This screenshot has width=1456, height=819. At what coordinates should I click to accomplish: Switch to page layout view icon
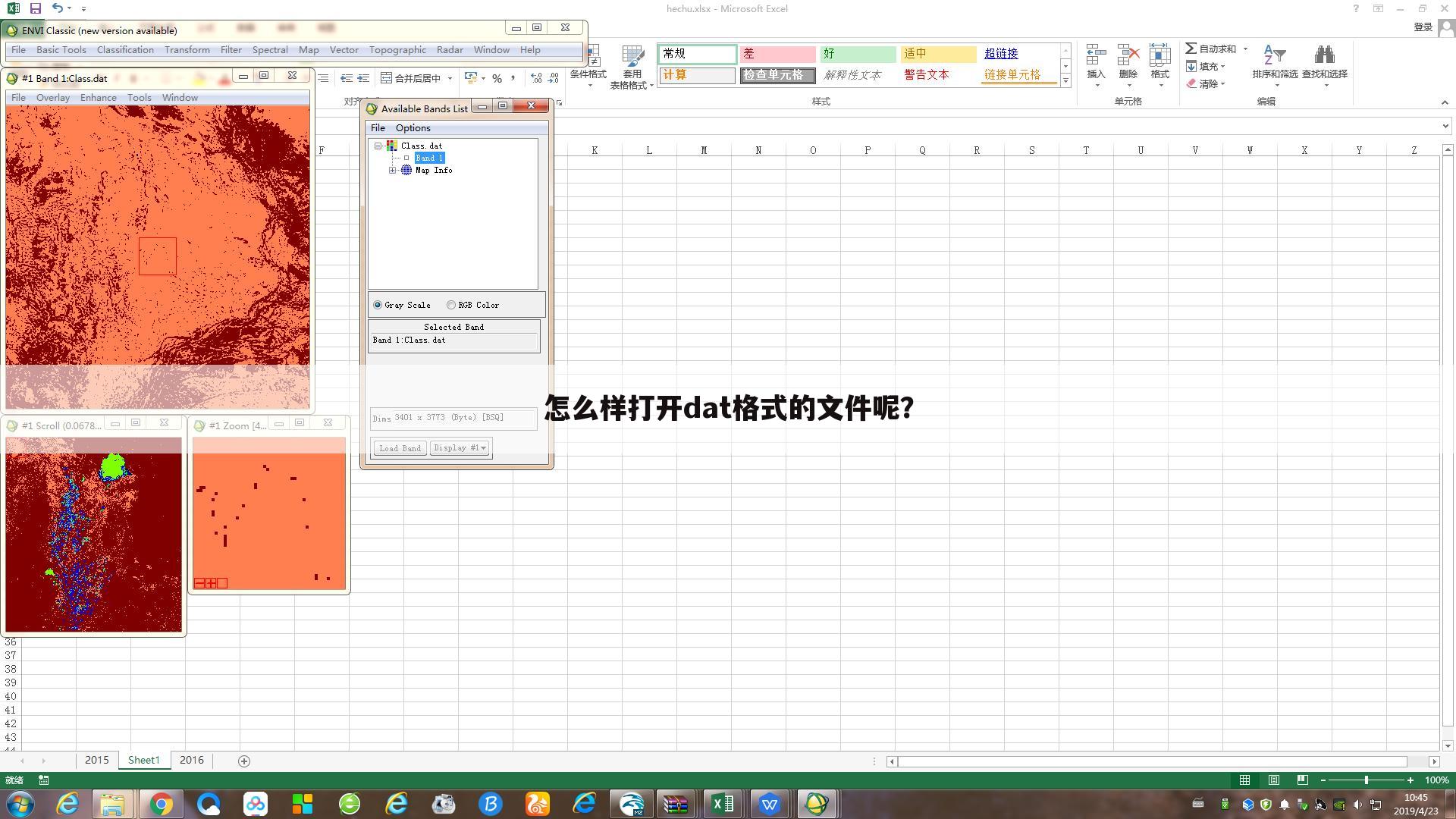coord(1274,780)
